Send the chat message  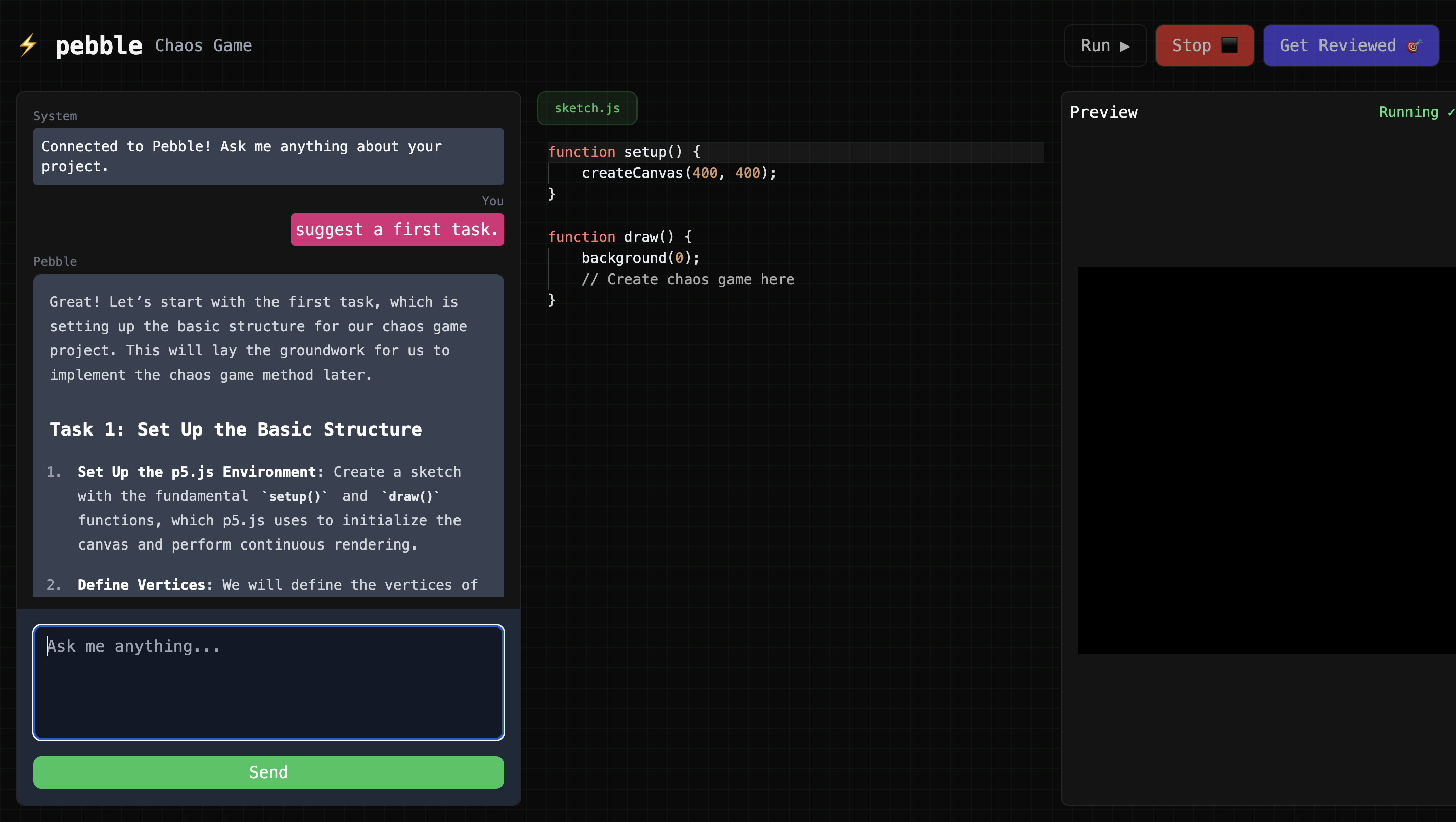click(268, 772)
